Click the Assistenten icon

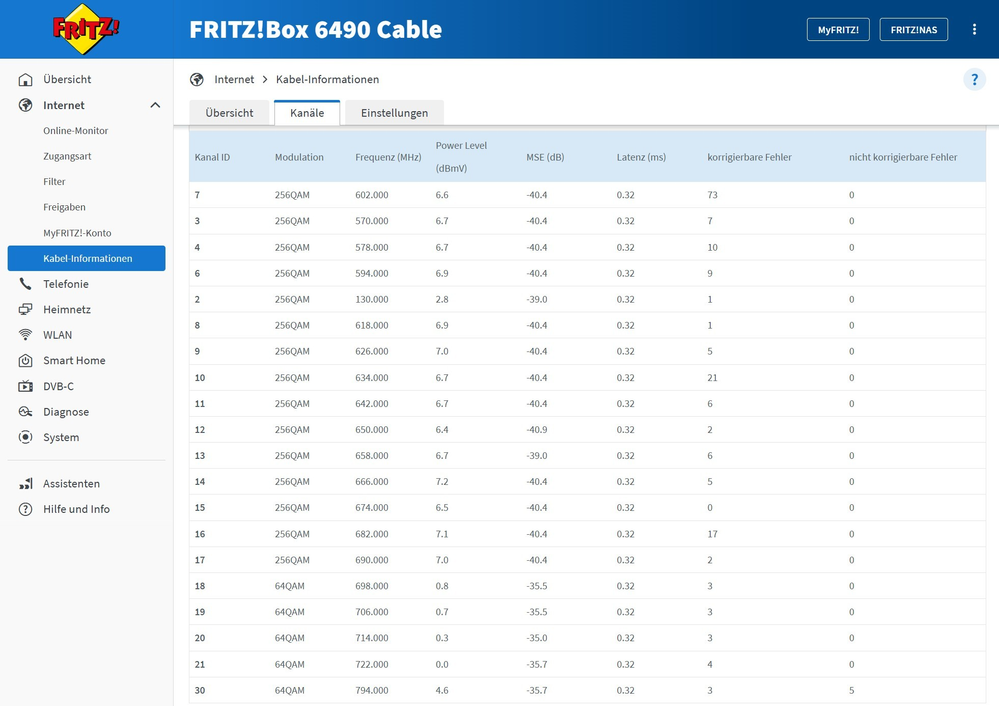25,484
